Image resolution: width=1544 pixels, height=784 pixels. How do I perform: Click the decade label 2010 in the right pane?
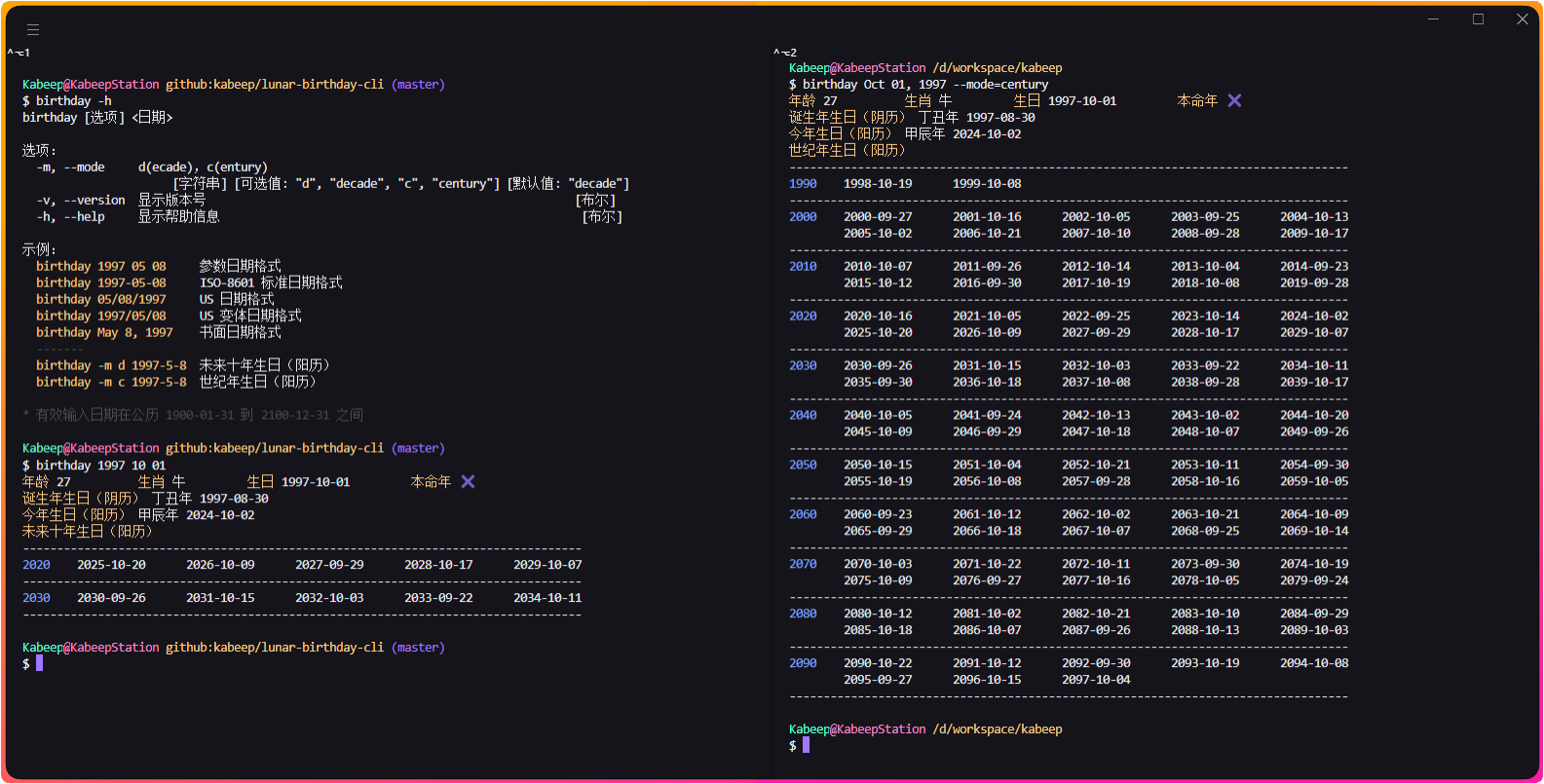click(x=803, y=267)
